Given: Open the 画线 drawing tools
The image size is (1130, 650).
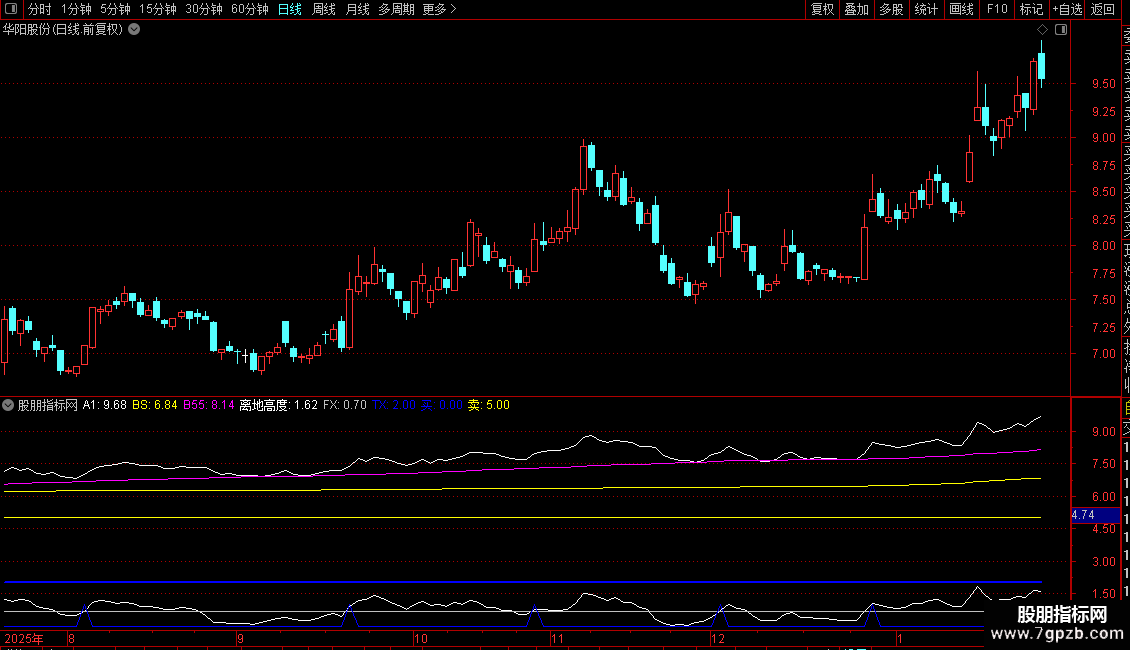Looking at the screenshot, I should point(961,9).
